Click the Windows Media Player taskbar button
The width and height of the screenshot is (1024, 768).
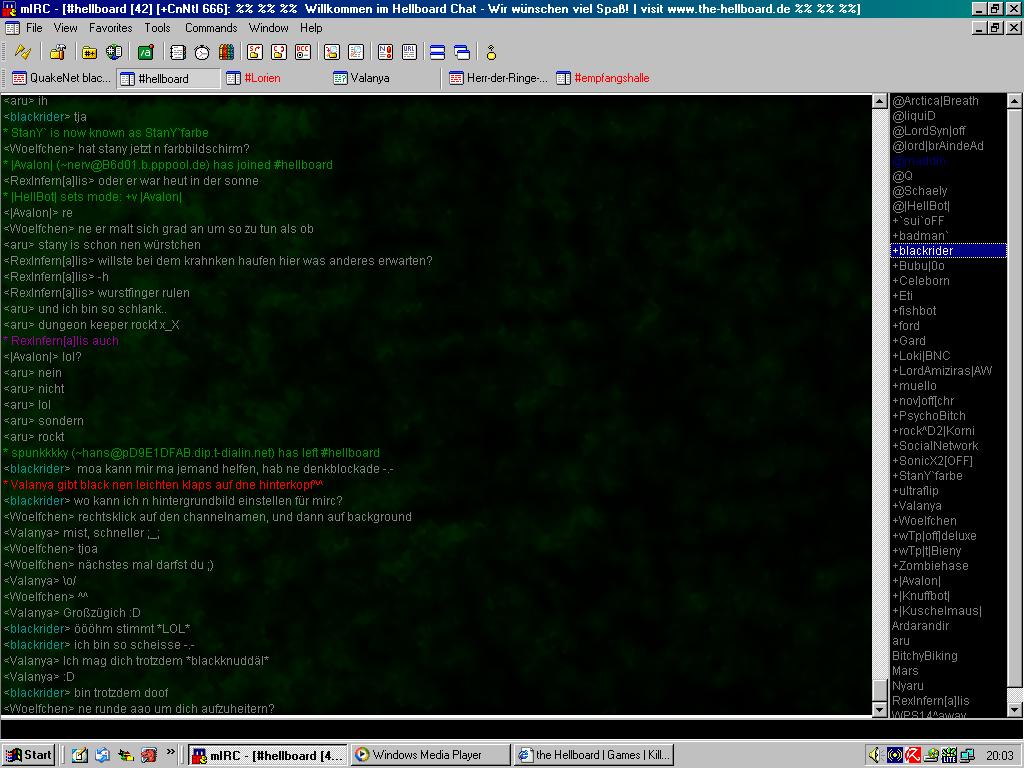click(428, 755)
